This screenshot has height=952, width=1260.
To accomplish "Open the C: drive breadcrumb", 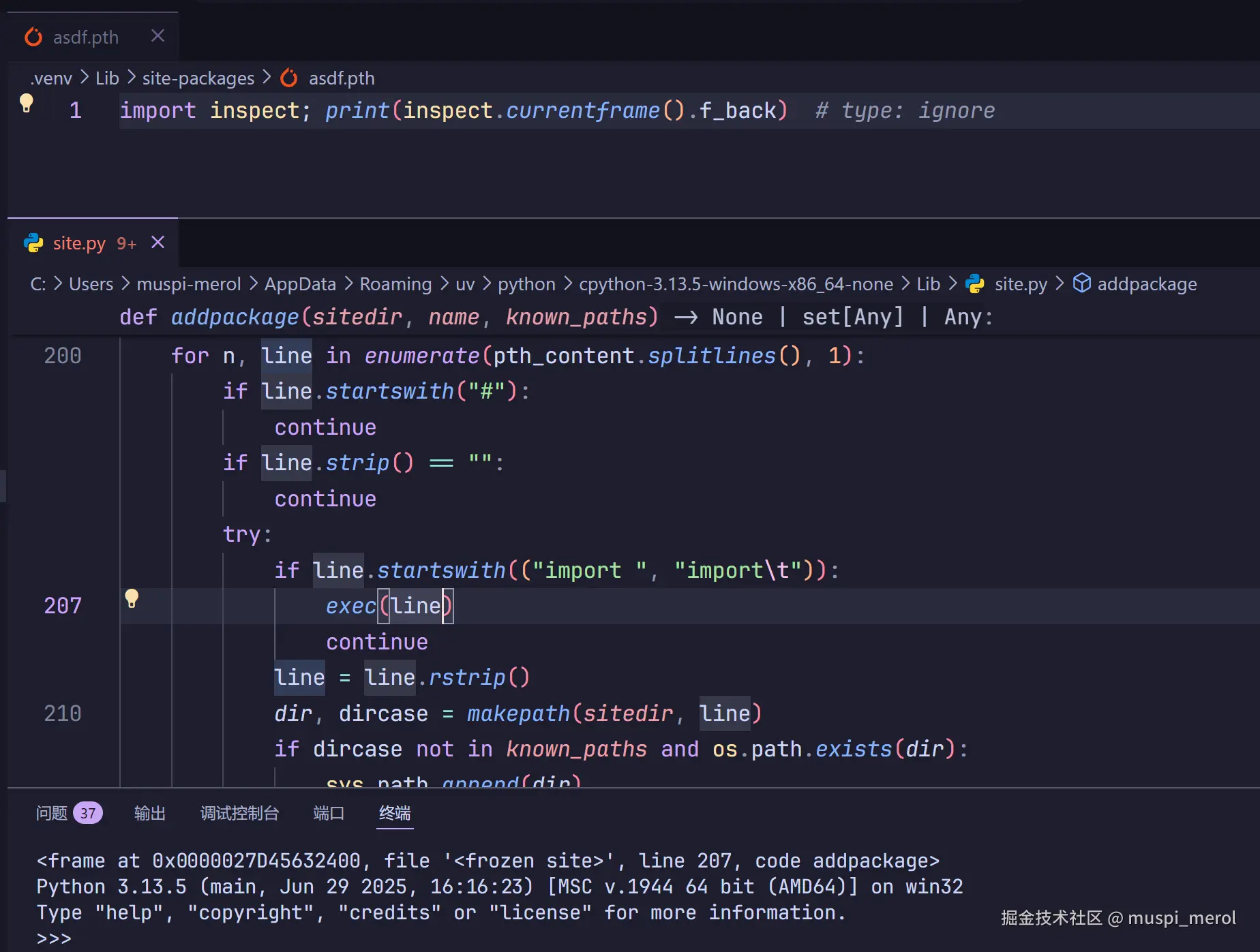I will click(38, 284).
